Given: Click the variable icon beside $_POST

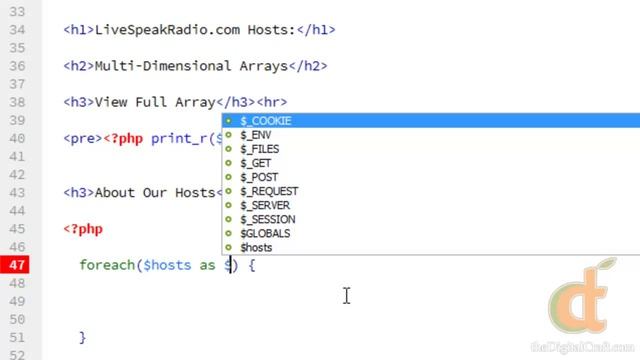Looking at the screenshot, I should pyautogui.click(x=229, y=177).
